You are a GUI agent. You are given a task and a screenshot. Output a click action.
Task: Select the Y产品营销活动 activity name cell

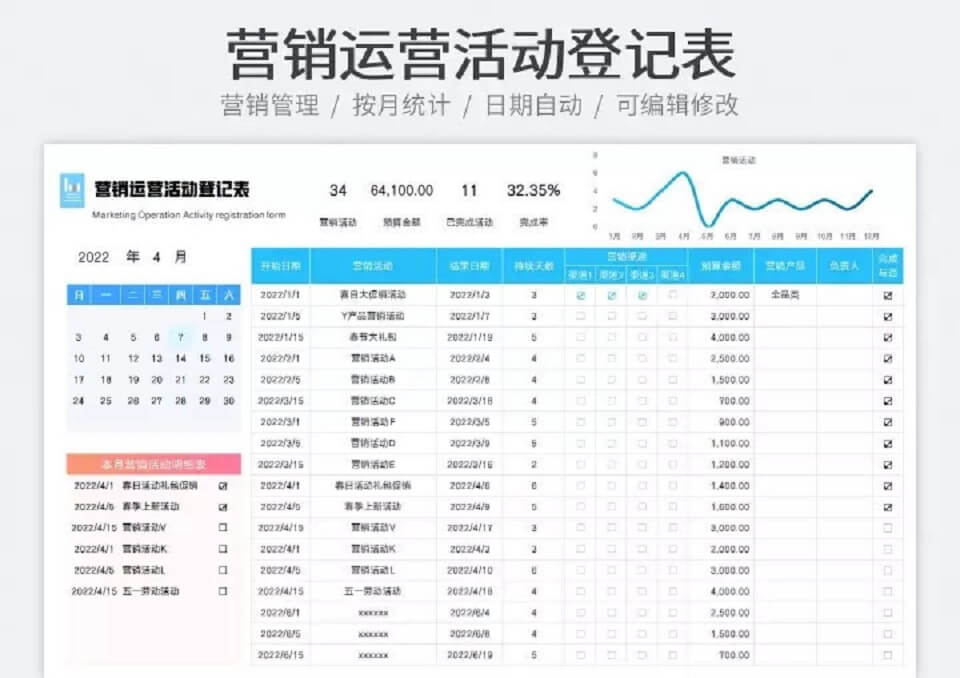(373, 317)
